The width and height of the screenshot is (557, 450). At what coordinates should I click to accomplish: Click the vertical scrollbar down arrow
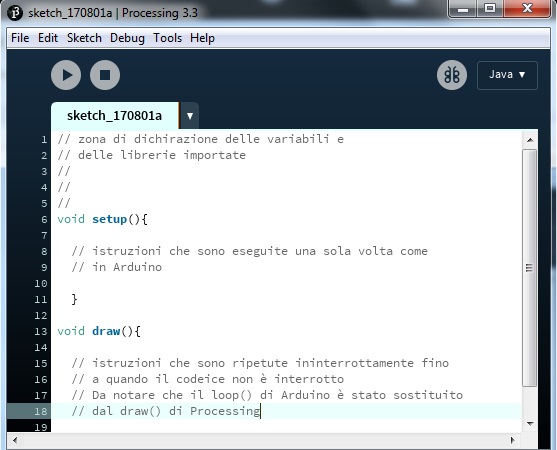coord(530,423)
